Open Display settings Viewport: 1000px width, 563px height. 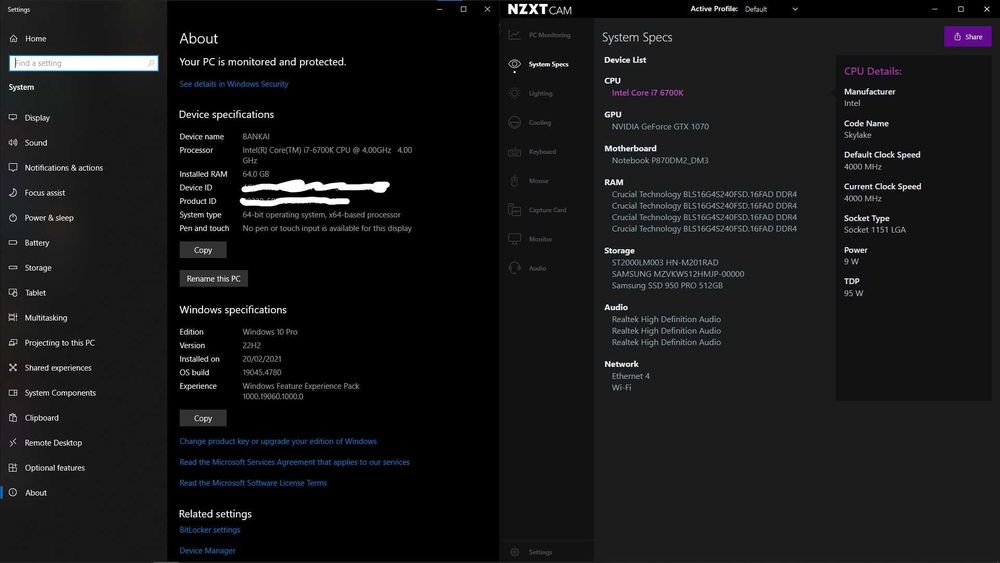[37, 118]
